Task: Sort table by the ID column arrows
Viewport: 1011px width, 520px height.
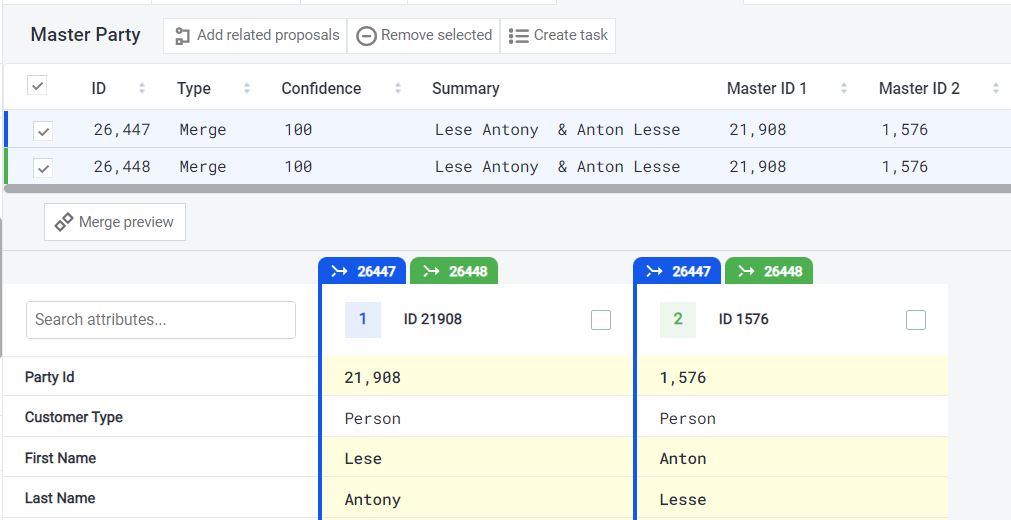Action: tap(142, 88)
